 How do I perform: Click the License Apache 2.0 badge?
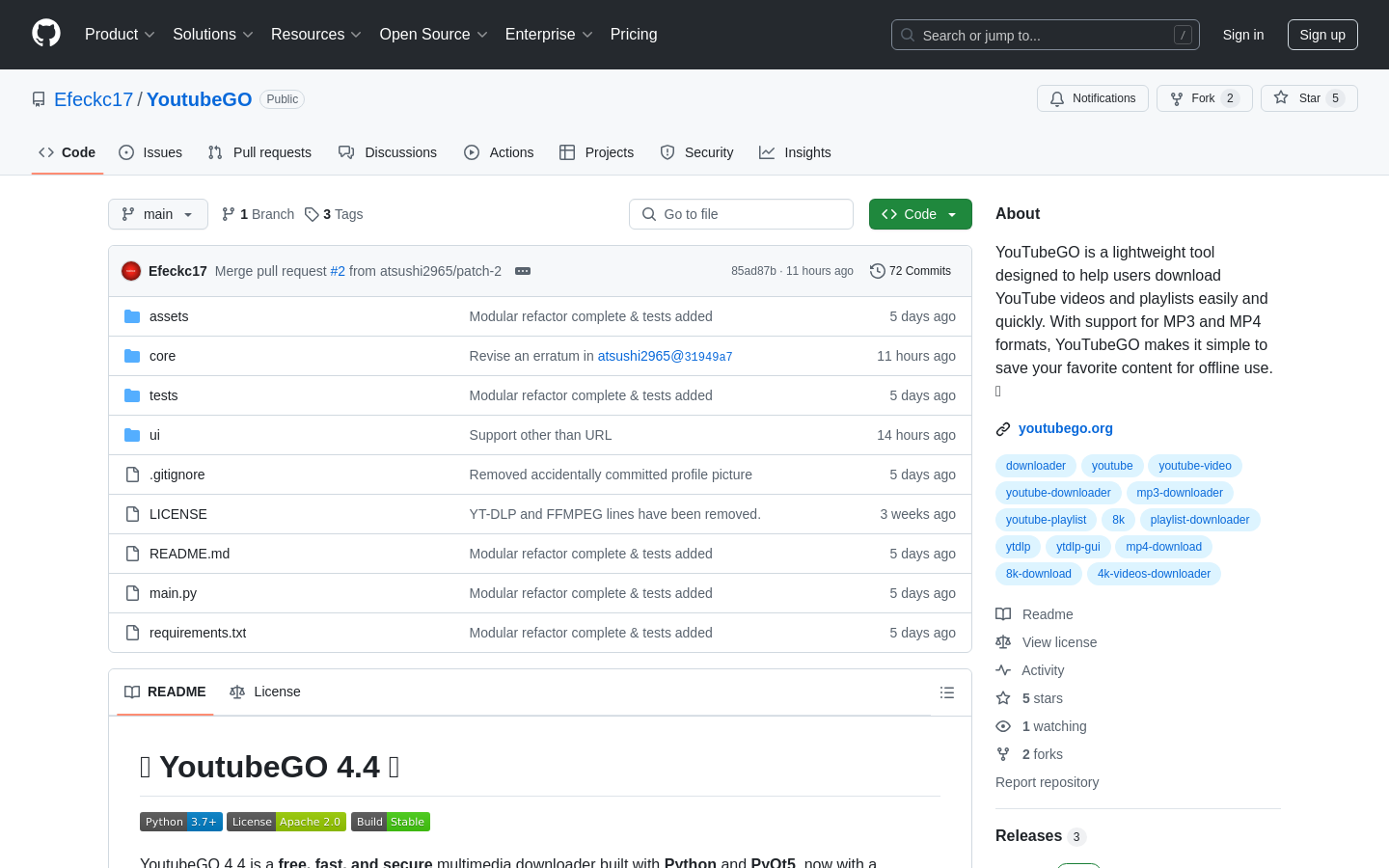coord(286,822)
